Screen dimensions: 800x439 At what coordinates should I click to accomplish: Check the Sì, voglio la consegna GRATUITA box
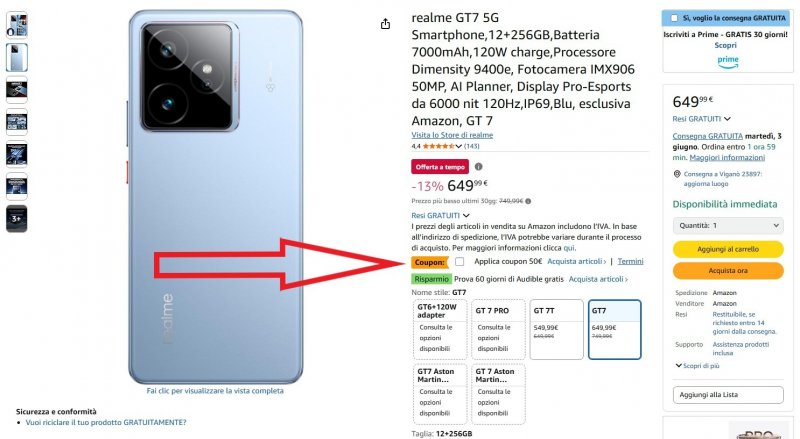(674, 18)
